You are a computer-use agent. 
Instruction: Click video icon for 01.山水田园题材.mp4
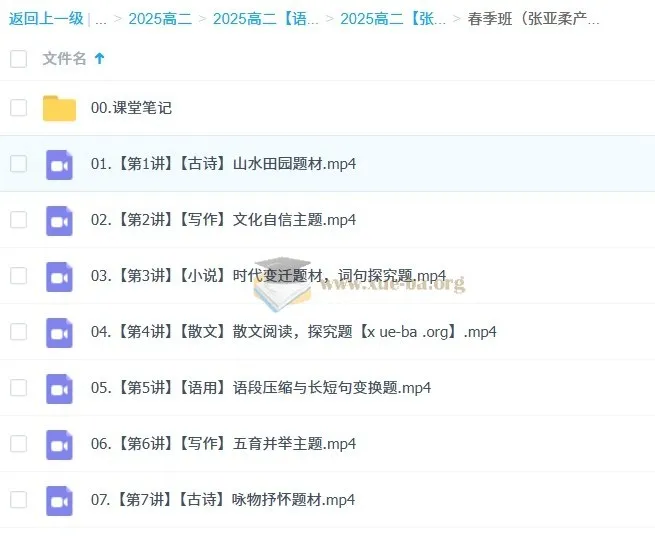coord(59,165)
